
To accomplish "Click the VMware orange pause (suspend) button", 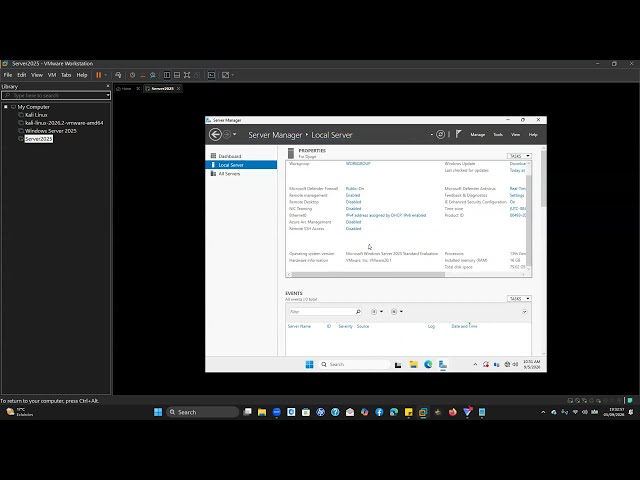I will coord(98,75).
